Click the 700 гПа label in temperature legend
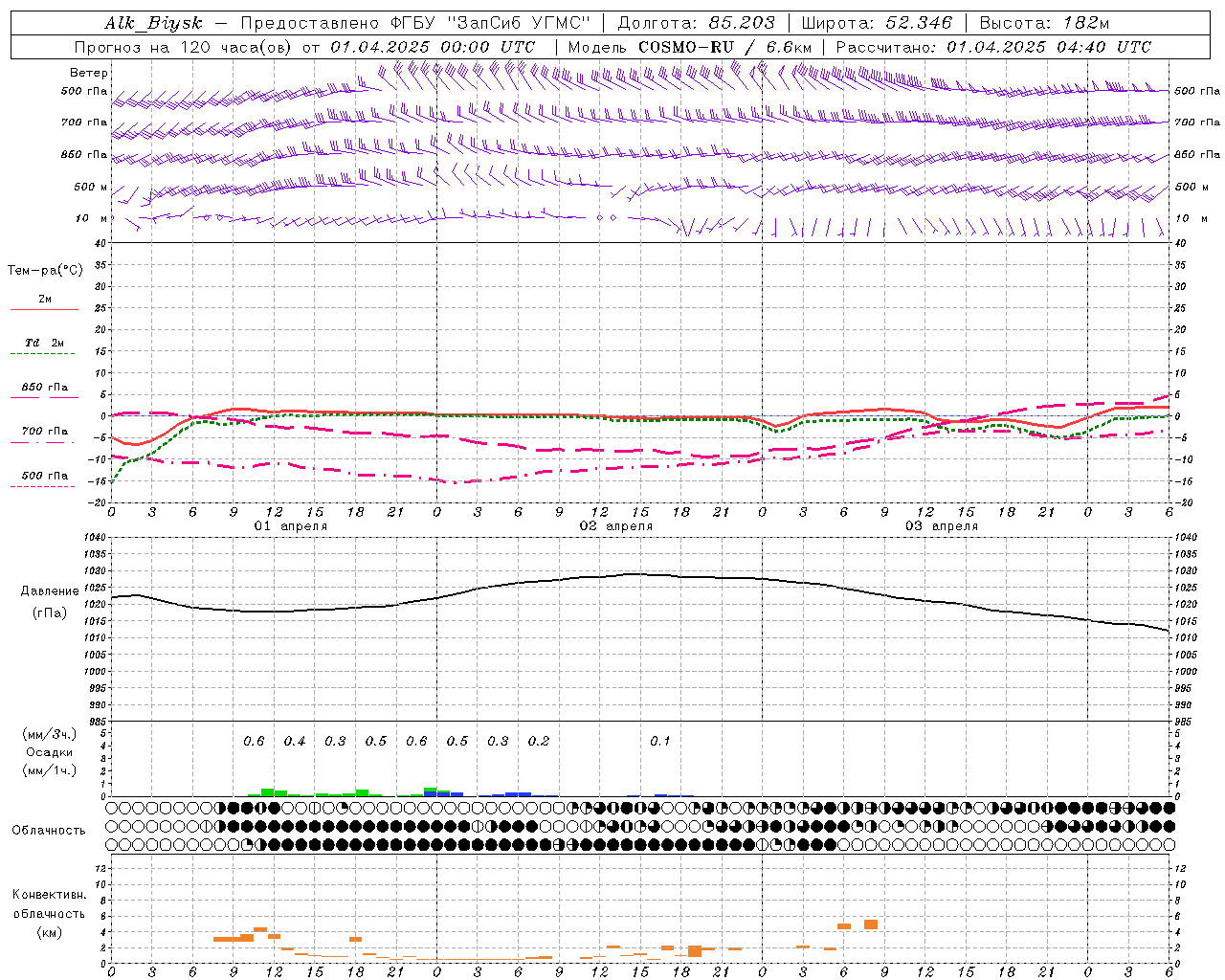The image size is (1225, 980). [x=44, y=431]
